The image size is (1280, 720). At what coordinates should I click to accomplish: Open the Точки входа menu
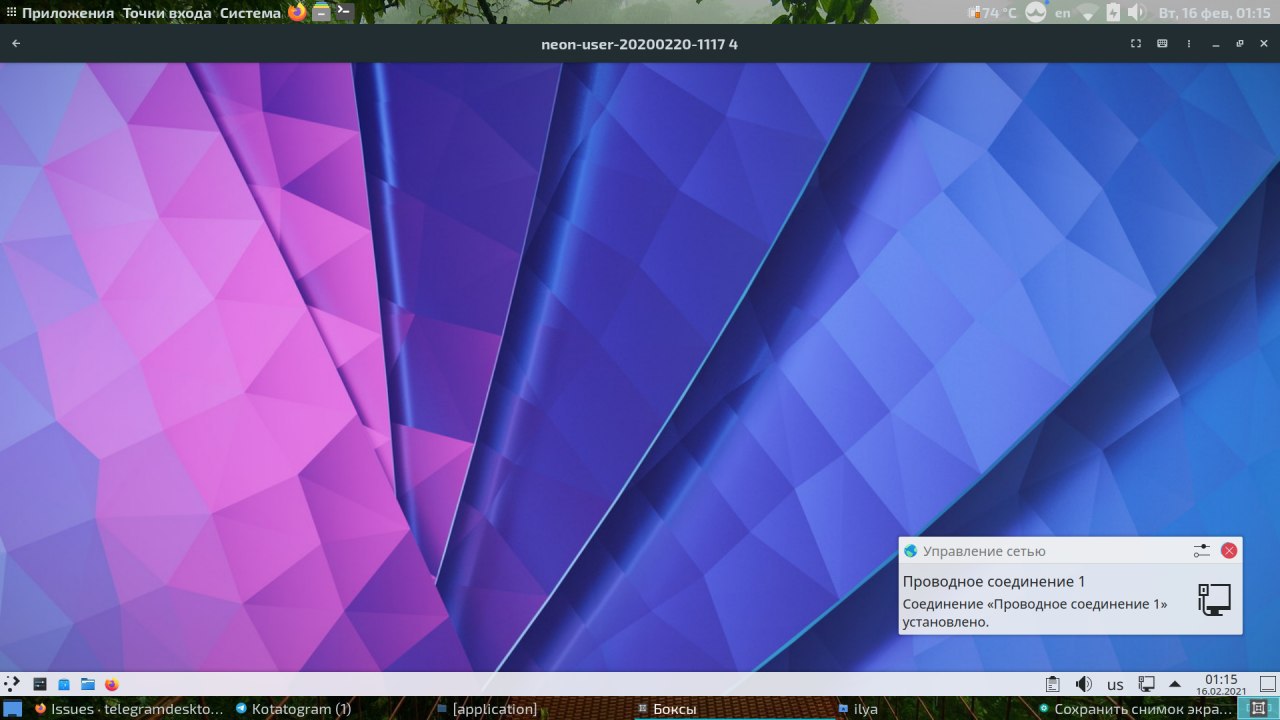coord(167,13)
